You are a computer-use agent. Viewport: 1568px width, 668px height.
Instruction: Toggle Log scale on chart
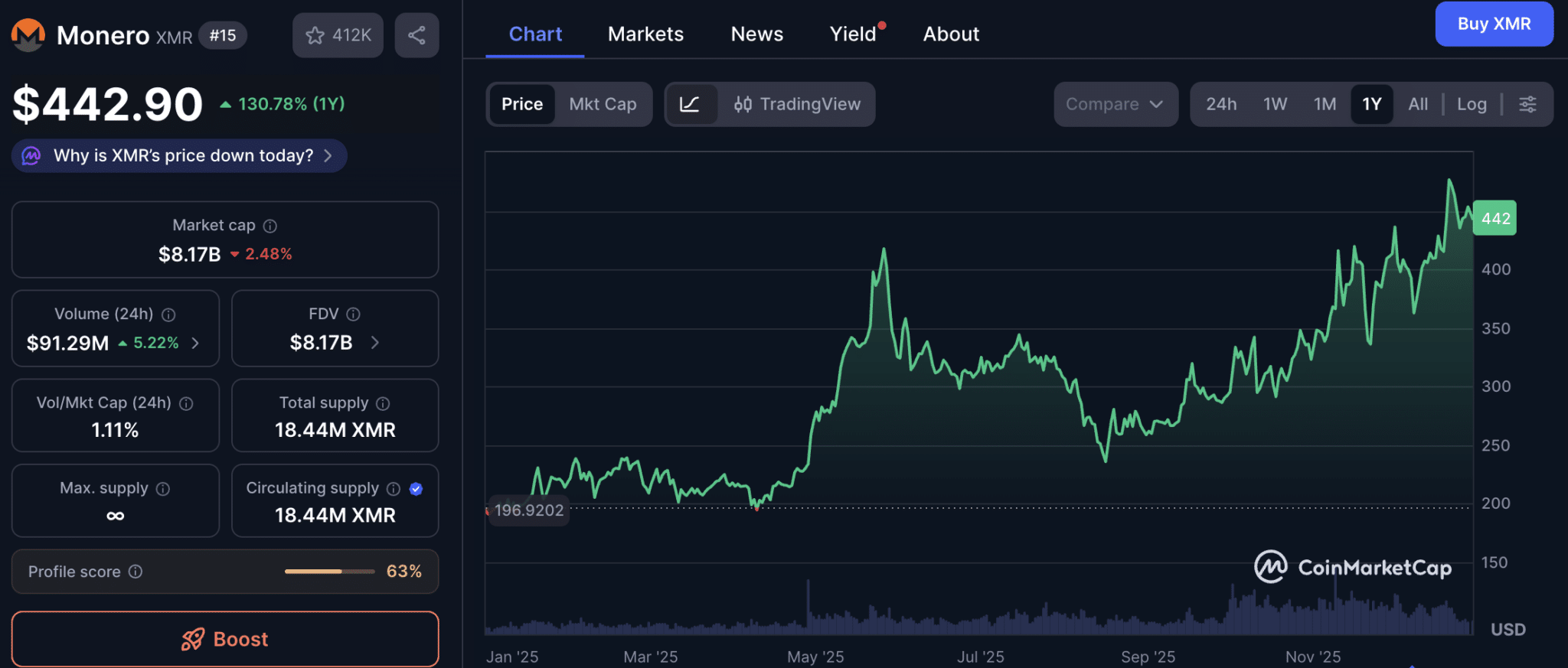point(1472,104)
